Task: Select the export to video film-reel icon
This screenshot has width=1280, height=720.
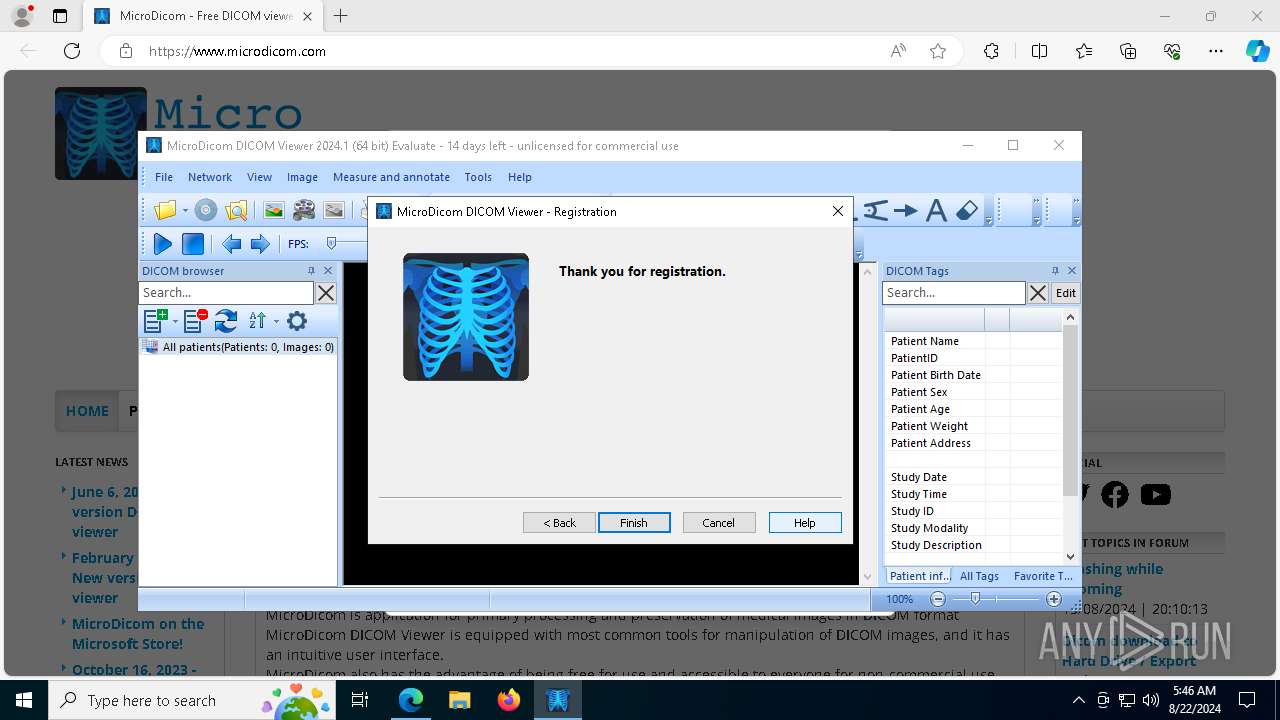Action: (304, 210)
